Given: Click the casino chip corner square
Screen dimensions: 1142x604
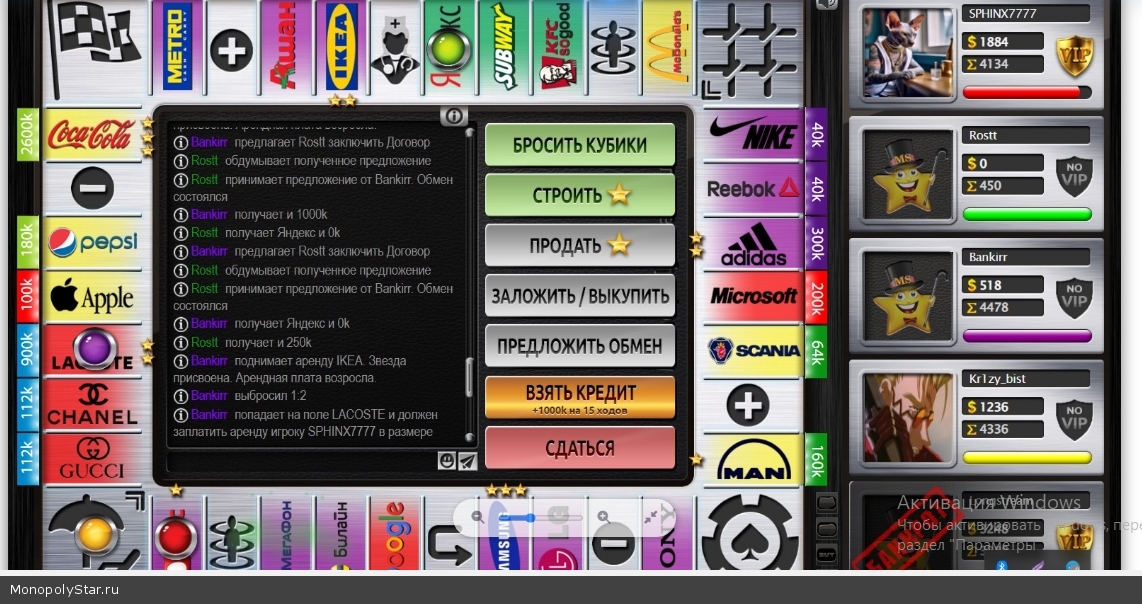Looking at the screenshot, I should tap(749, 532).
